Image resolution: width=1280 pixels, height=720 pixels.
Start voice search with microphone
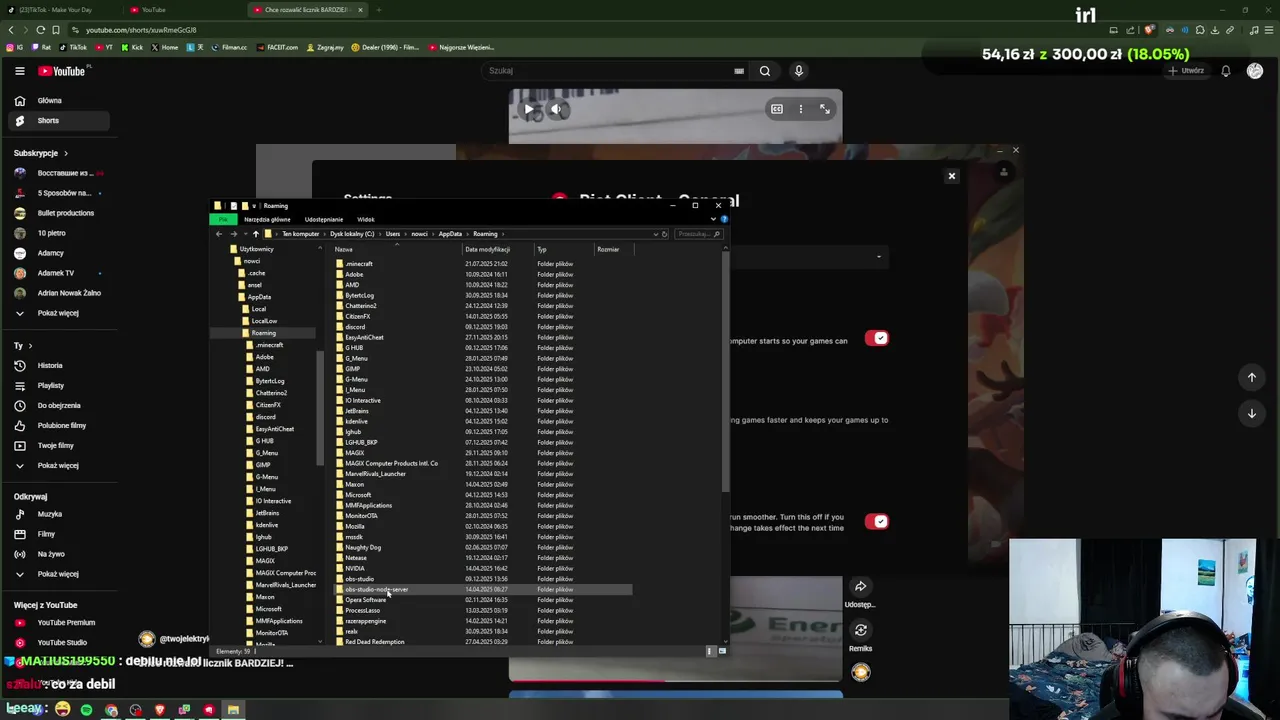(798, 71)
